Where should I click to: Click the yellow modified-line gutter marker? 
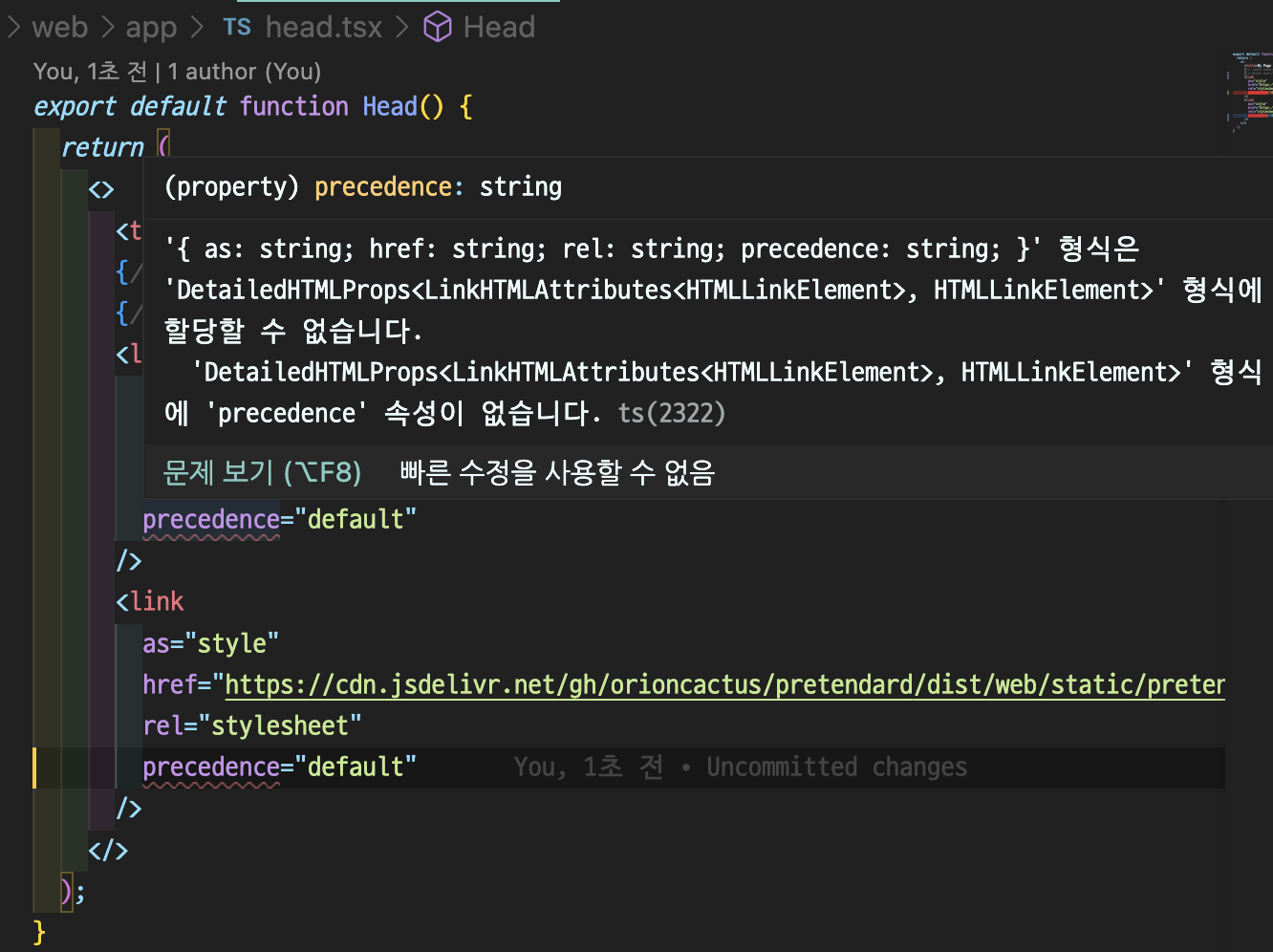pos(34,768)
